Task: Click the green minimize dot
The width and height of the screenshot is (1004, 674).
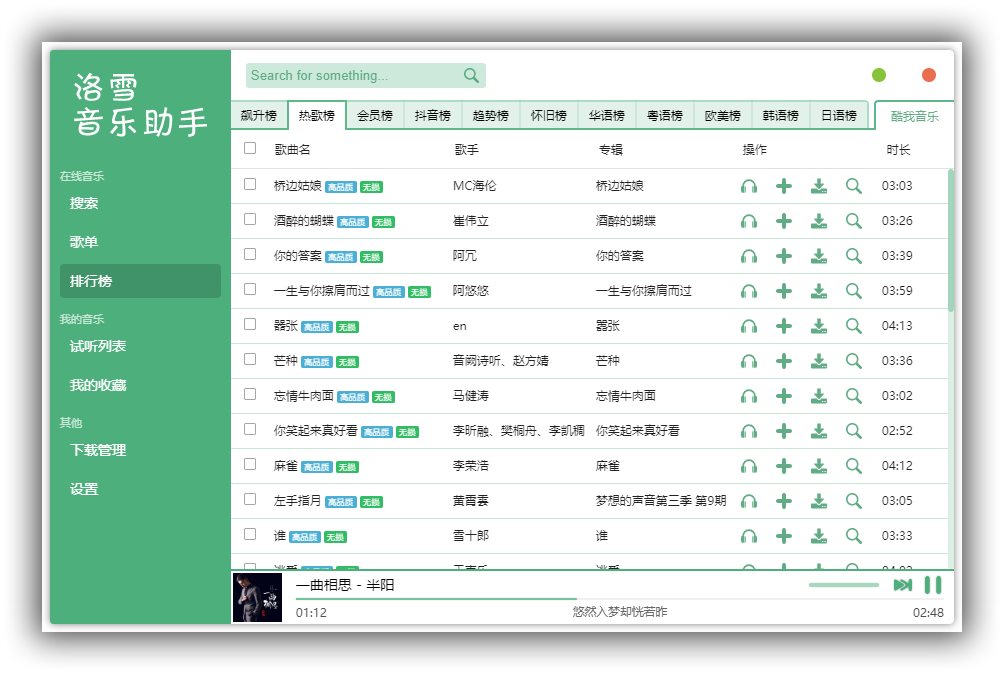Action: 879,76
